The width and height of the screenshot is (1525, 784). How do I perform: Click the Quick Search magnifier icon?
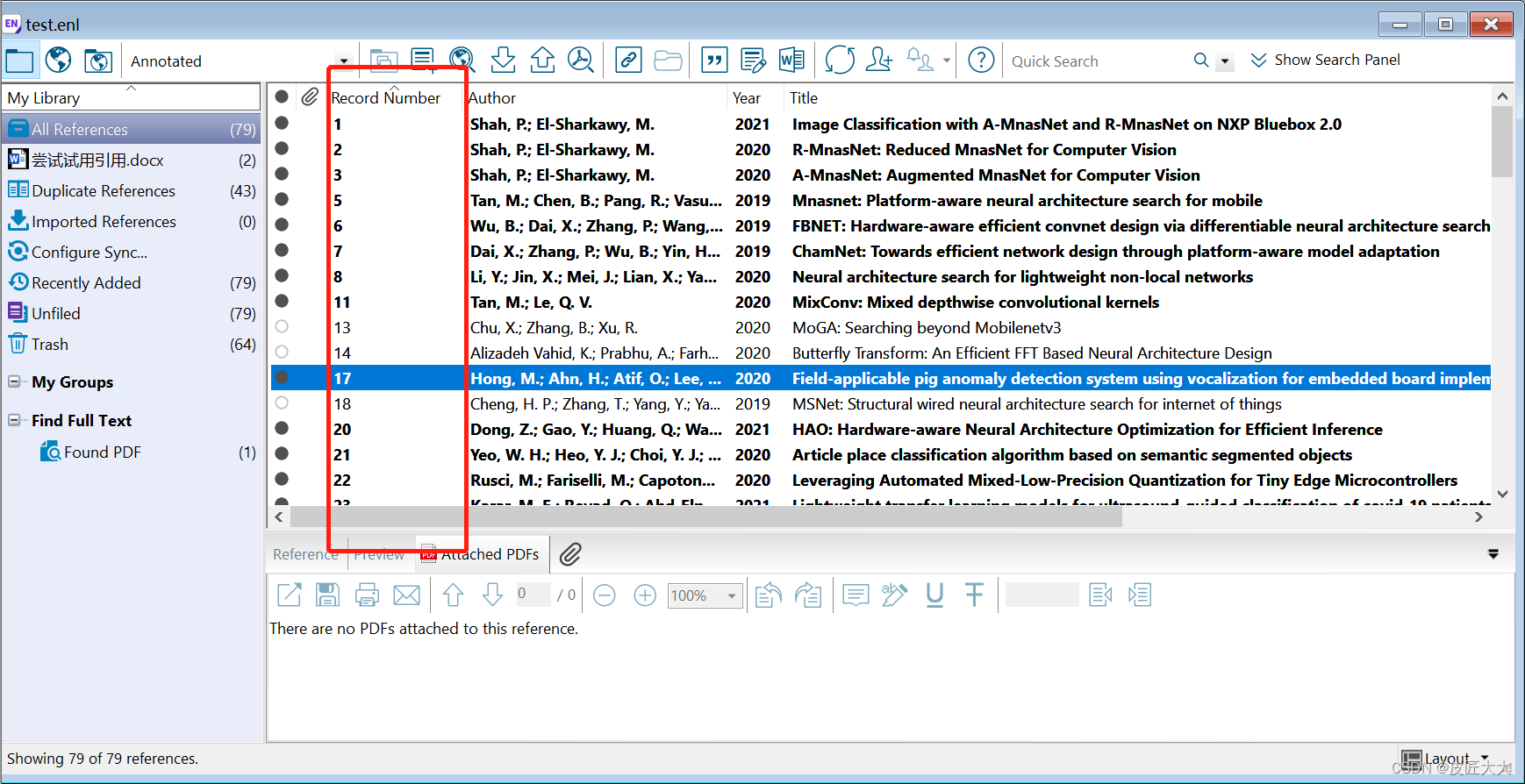point(1201,60)
